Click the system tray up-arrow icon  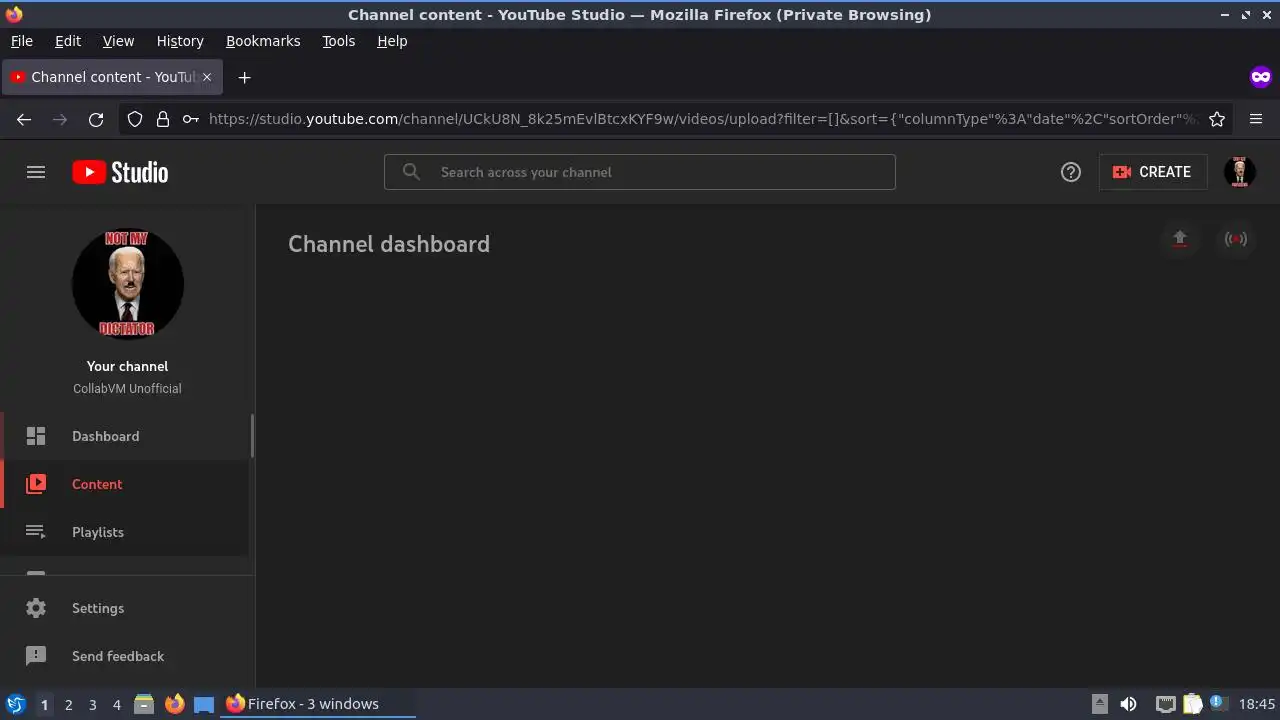click(1099, 704)
